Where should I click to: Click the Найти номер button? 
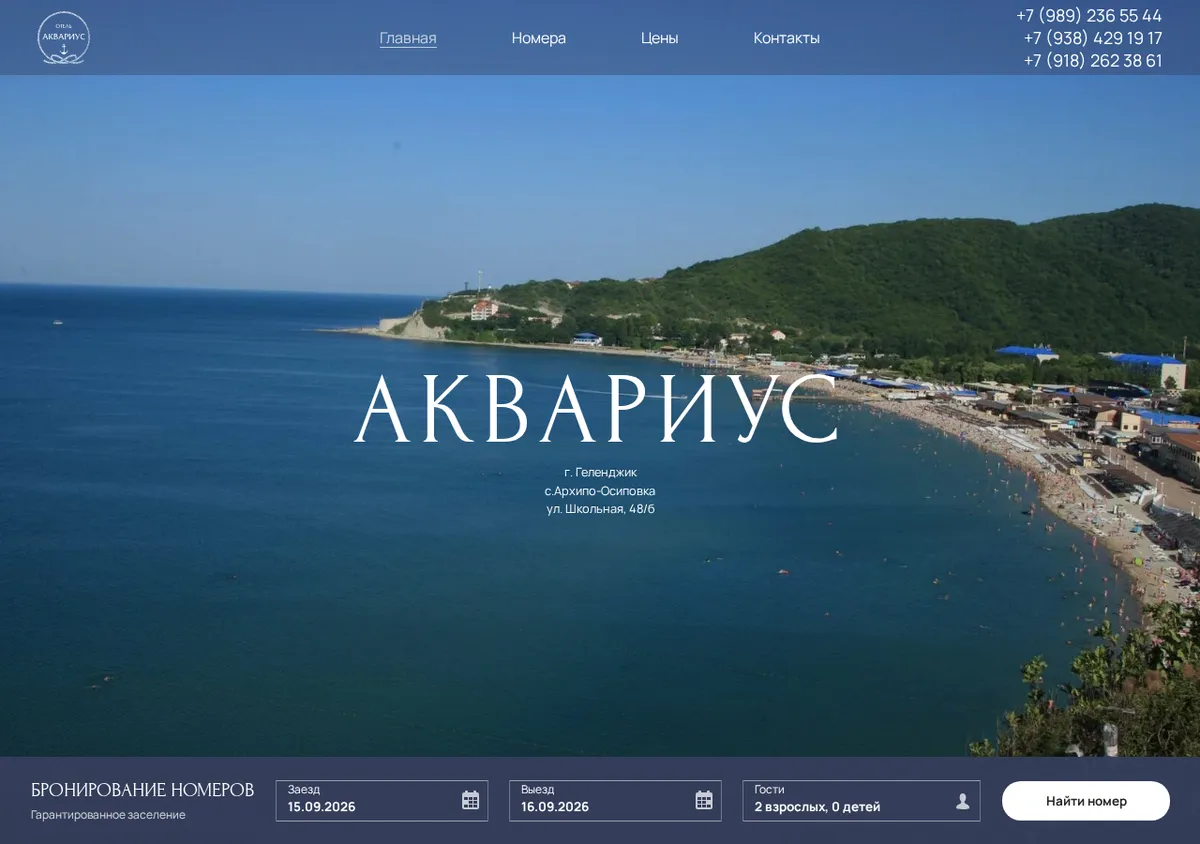pos(1086,801)
